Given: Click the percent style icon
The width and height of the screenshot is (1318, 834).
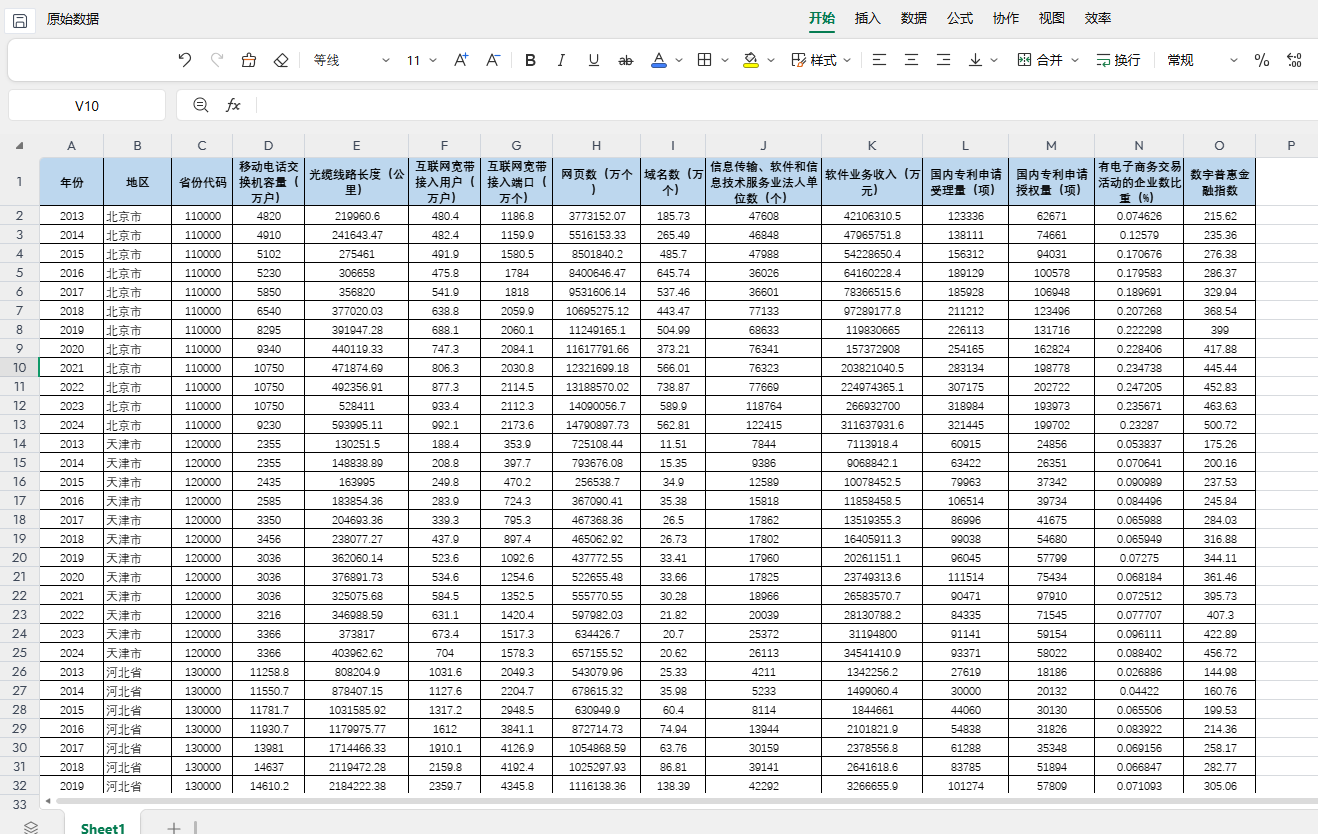Looking at the screenshot, I should [1262, 60].
